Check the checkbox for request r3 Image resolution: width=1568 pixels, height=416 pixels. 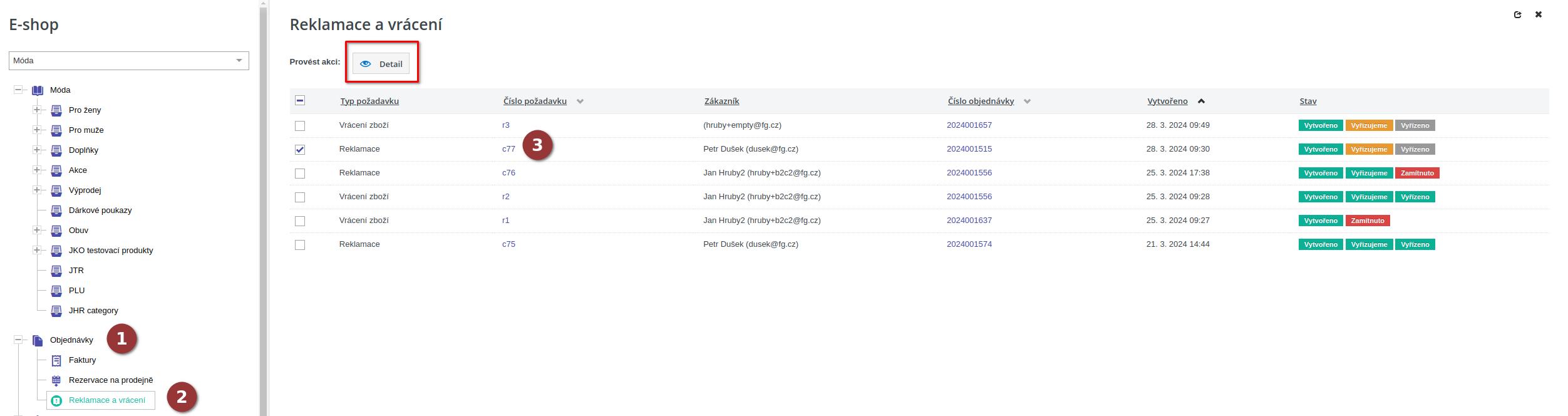pos(300,126)
